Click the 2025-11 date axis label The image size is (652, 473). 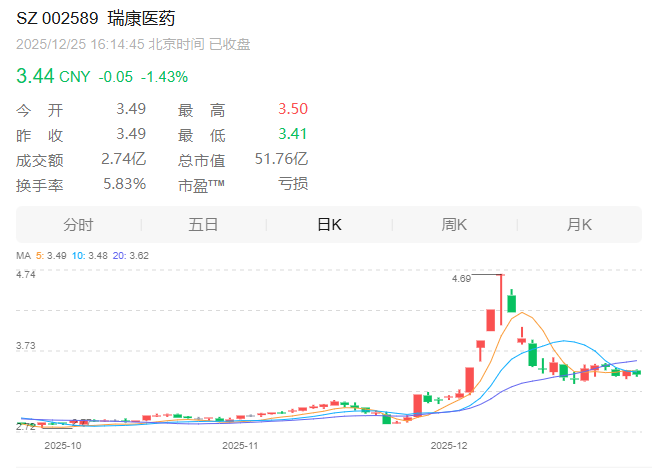(x=240, y=444)
